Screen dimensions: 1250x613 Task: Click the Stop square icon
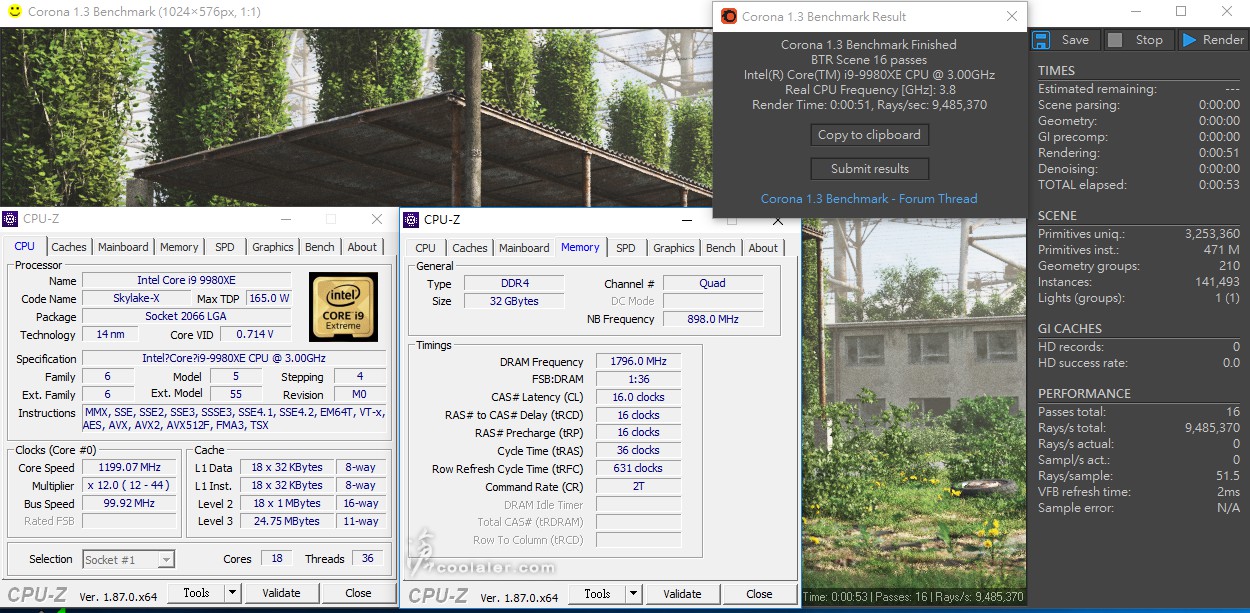(x=1114, y=40)
